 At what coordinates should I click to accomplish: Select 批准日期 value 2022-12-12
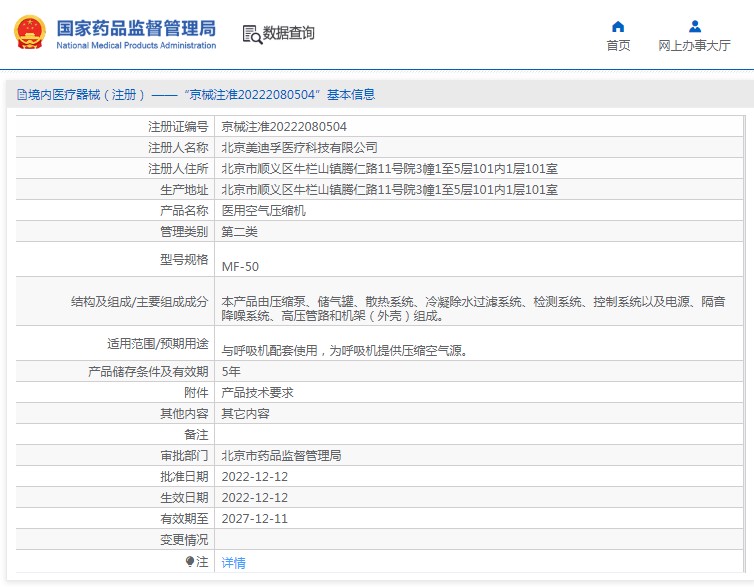tap(254, 476)
